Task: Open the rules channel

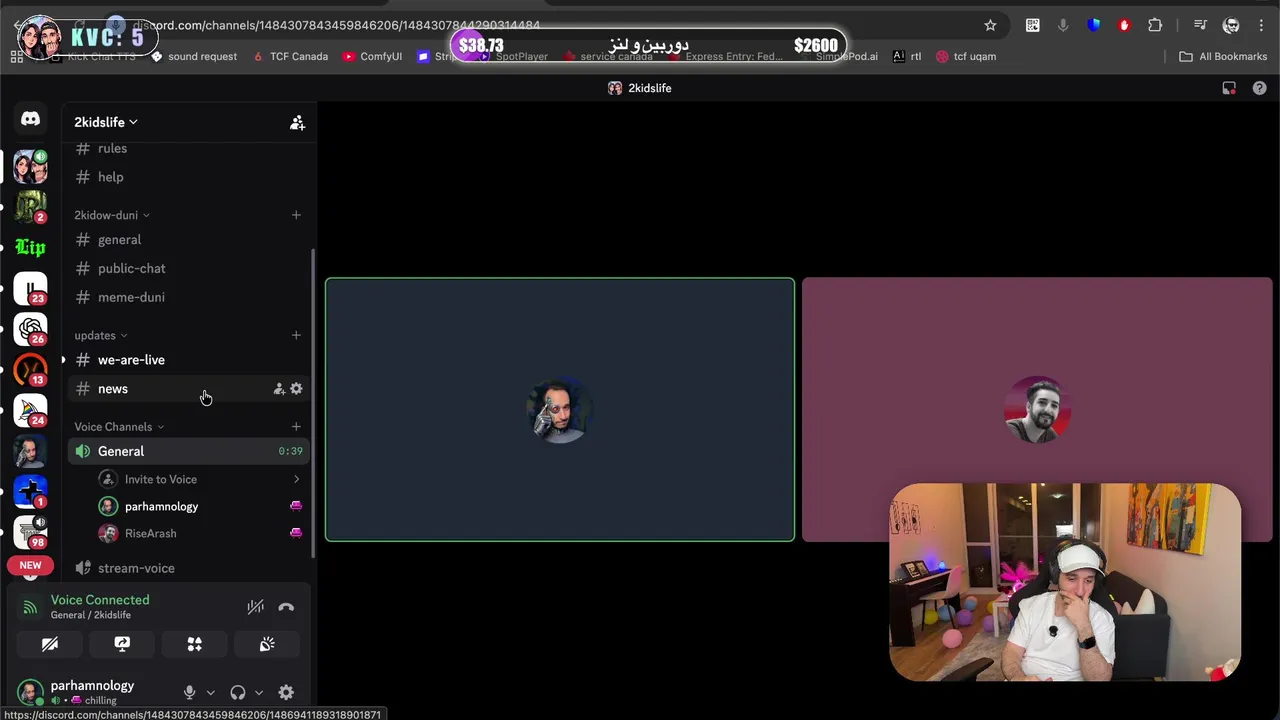Action: [x=188, y=148]
